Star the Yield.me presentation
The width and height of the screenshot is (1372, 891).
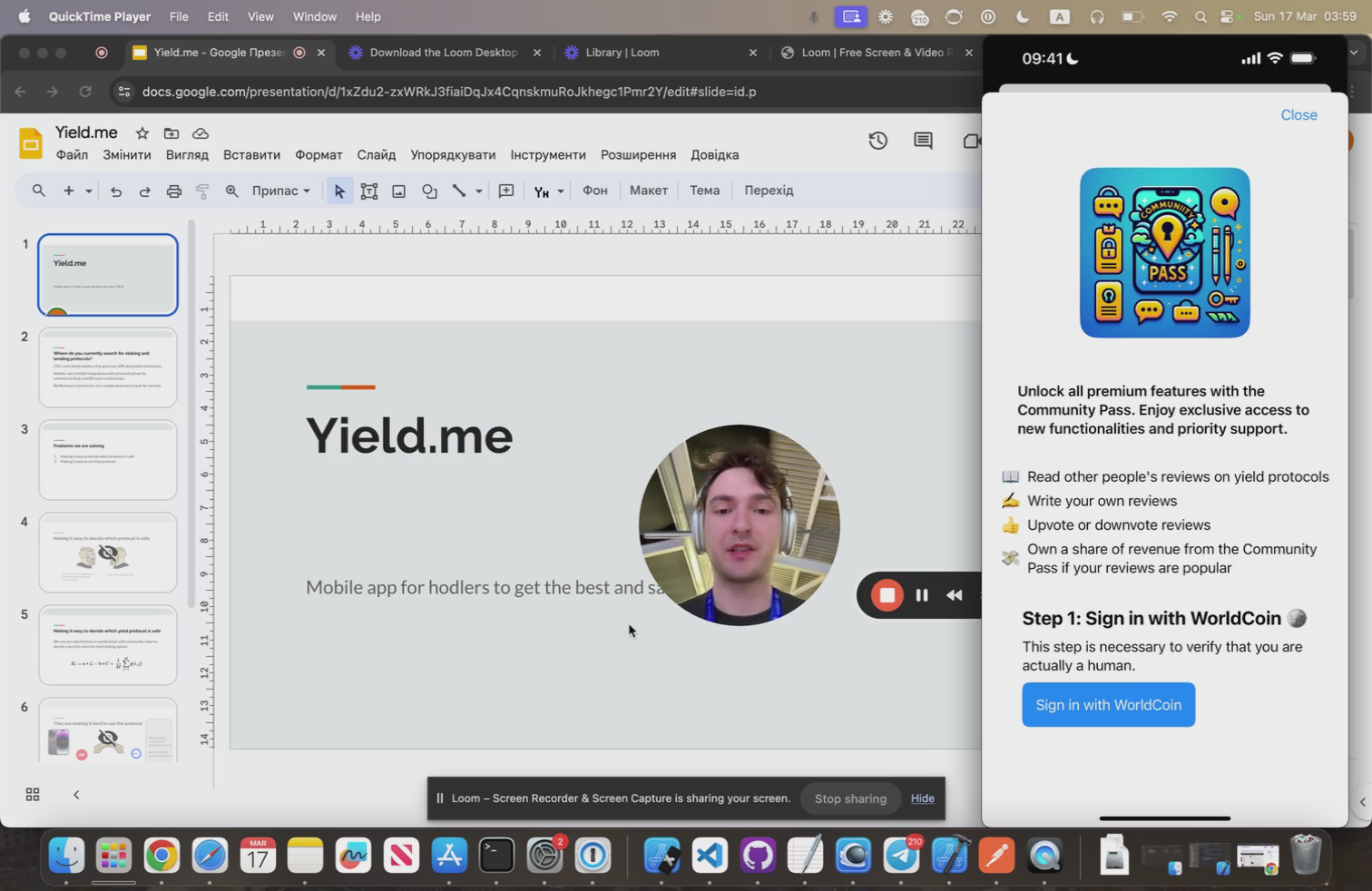142,133
